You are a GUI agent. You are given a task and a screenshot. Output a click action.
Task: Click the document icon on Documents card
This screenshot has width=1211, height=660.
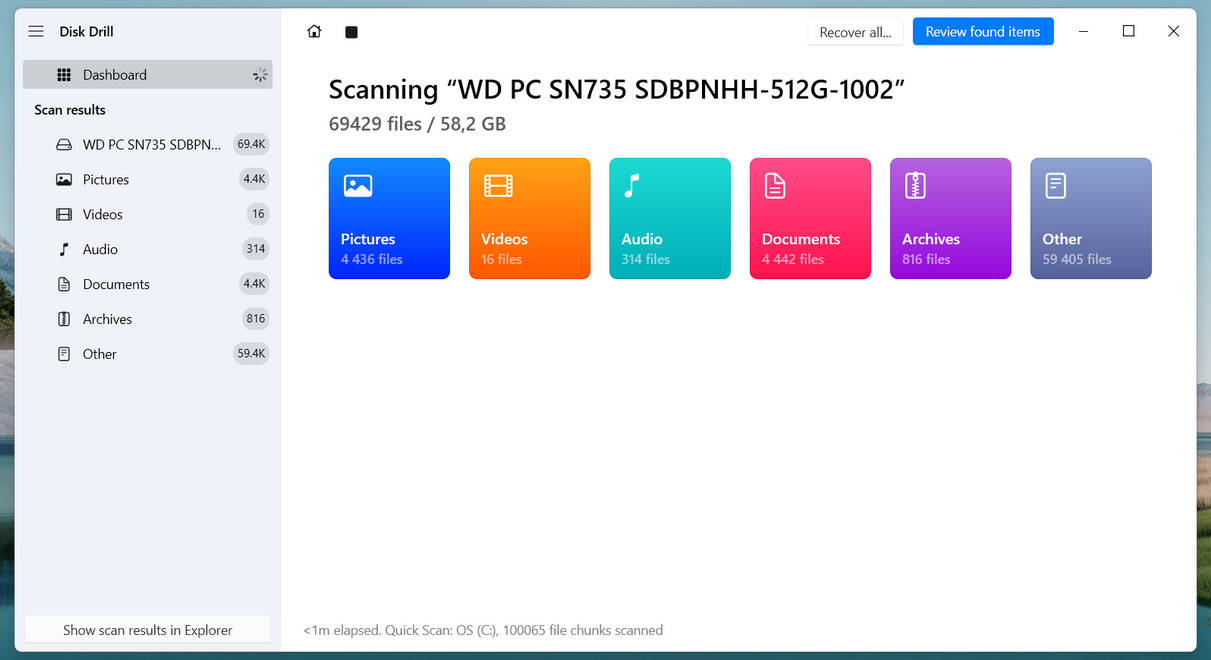pos(775,185)
